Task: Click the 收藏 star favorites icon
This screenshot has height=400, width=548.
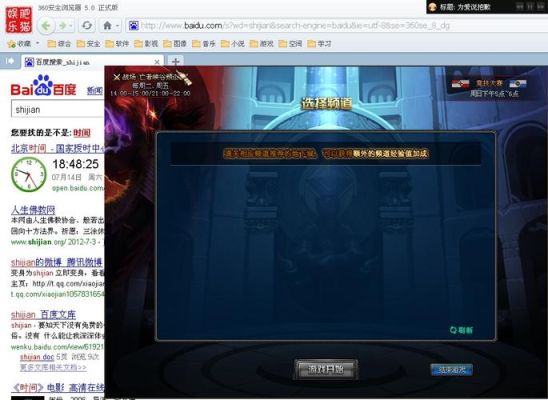Action: point(12,44)
